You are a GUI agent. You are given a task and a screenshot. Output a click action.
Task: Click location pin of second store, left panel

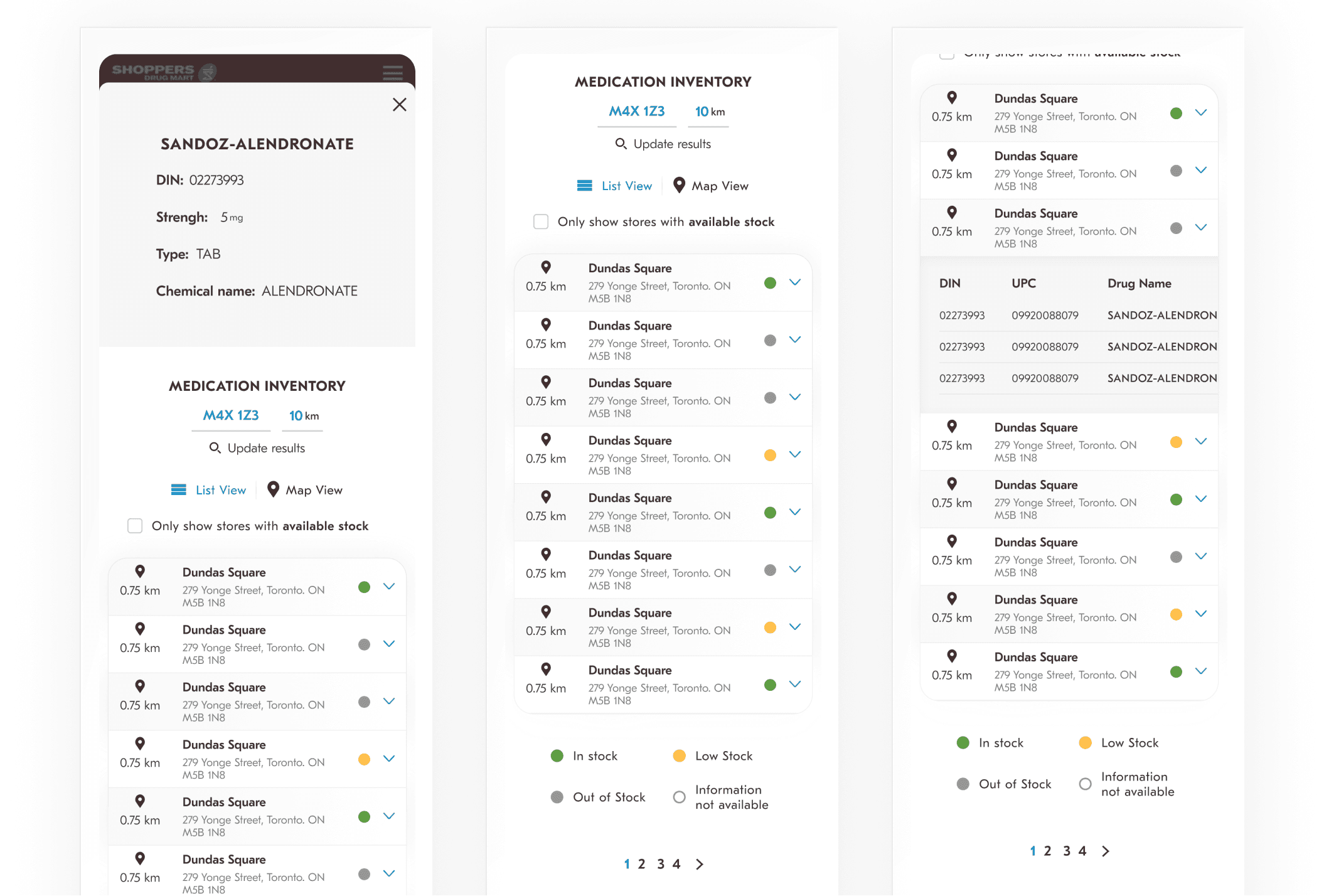coord(140,629)
